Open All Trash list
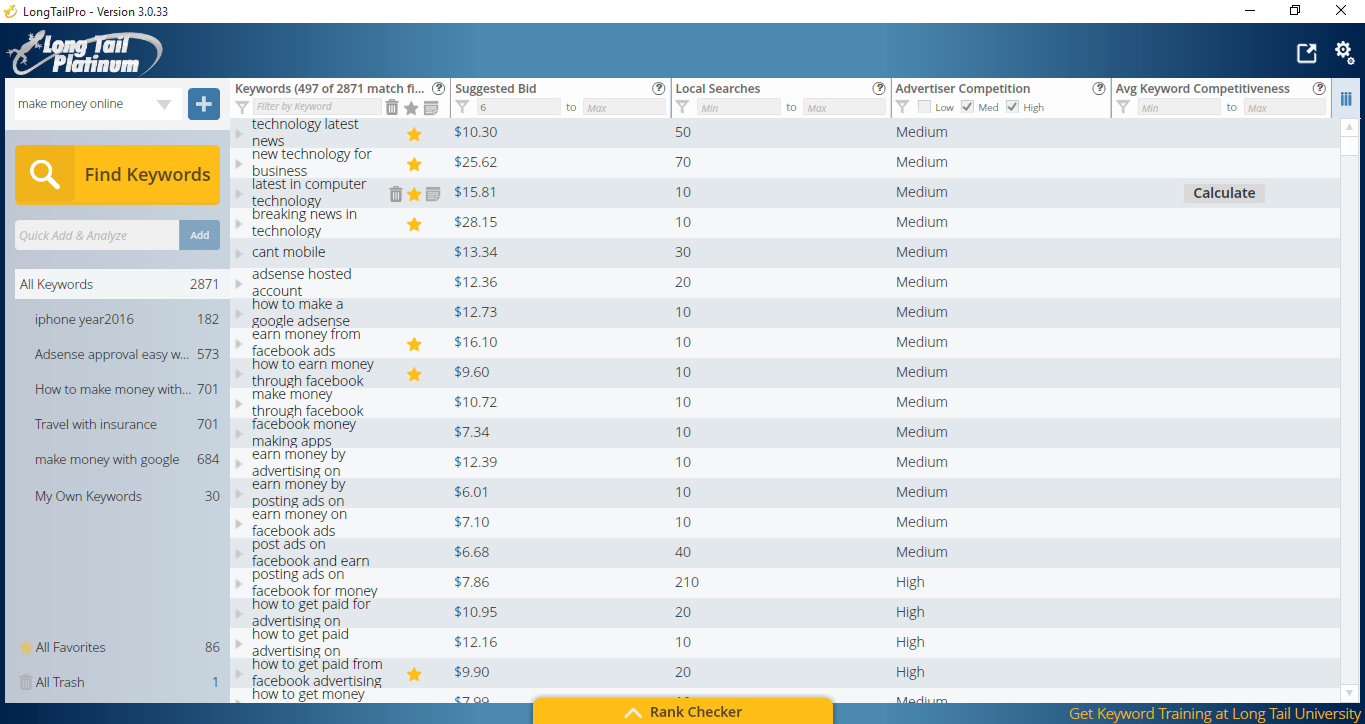This screenshot has height=724, width=1365. pyautogui.click(x=122, y=682)
